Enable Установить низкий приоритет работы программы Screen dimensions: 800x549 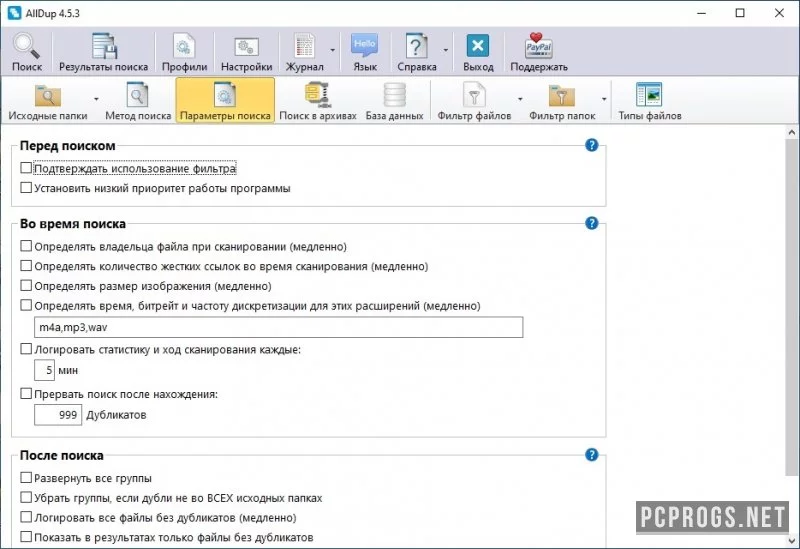pyautogui.click(x=26, y=188)
